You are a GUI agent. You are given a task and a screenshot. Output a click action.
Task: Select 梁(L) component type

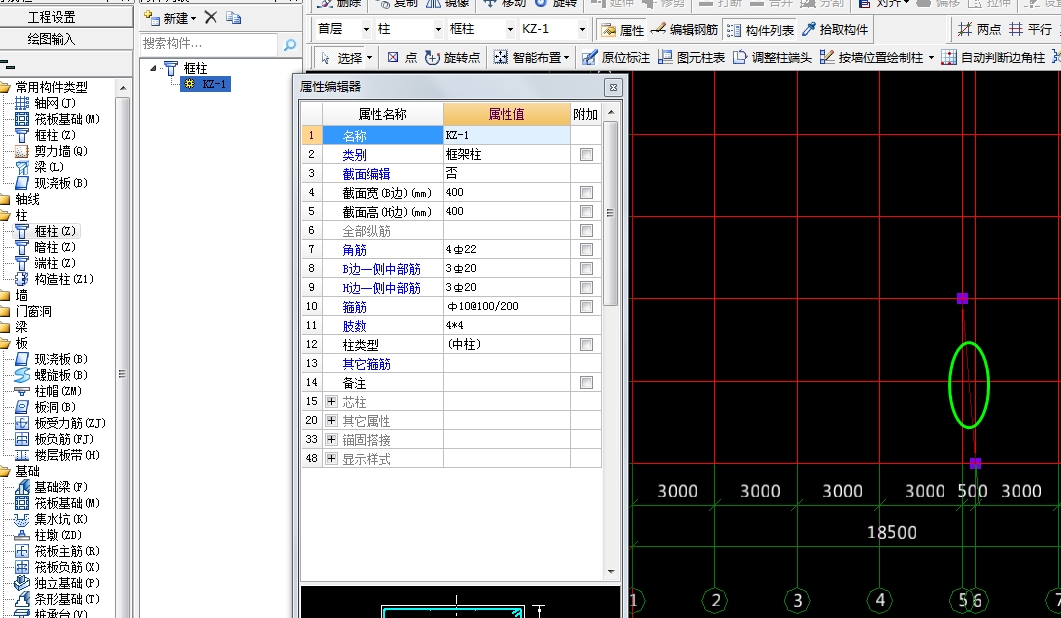click(41, 167)
